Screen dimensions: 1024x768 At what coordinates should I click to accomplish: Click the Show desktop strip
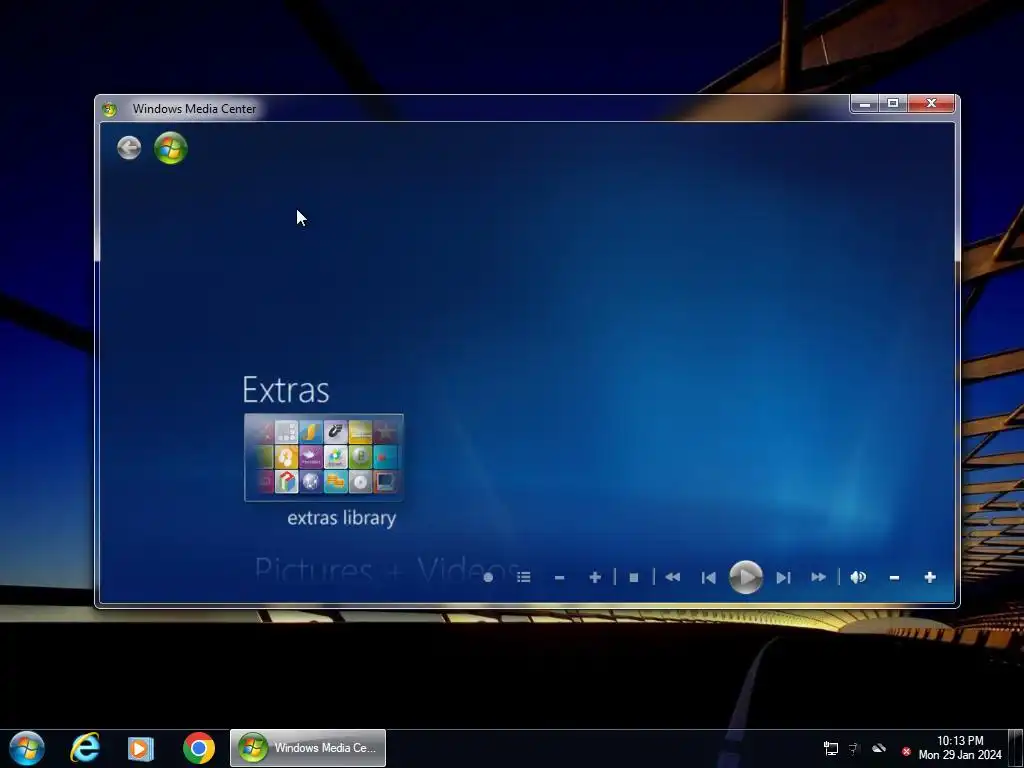point(1016,748)
